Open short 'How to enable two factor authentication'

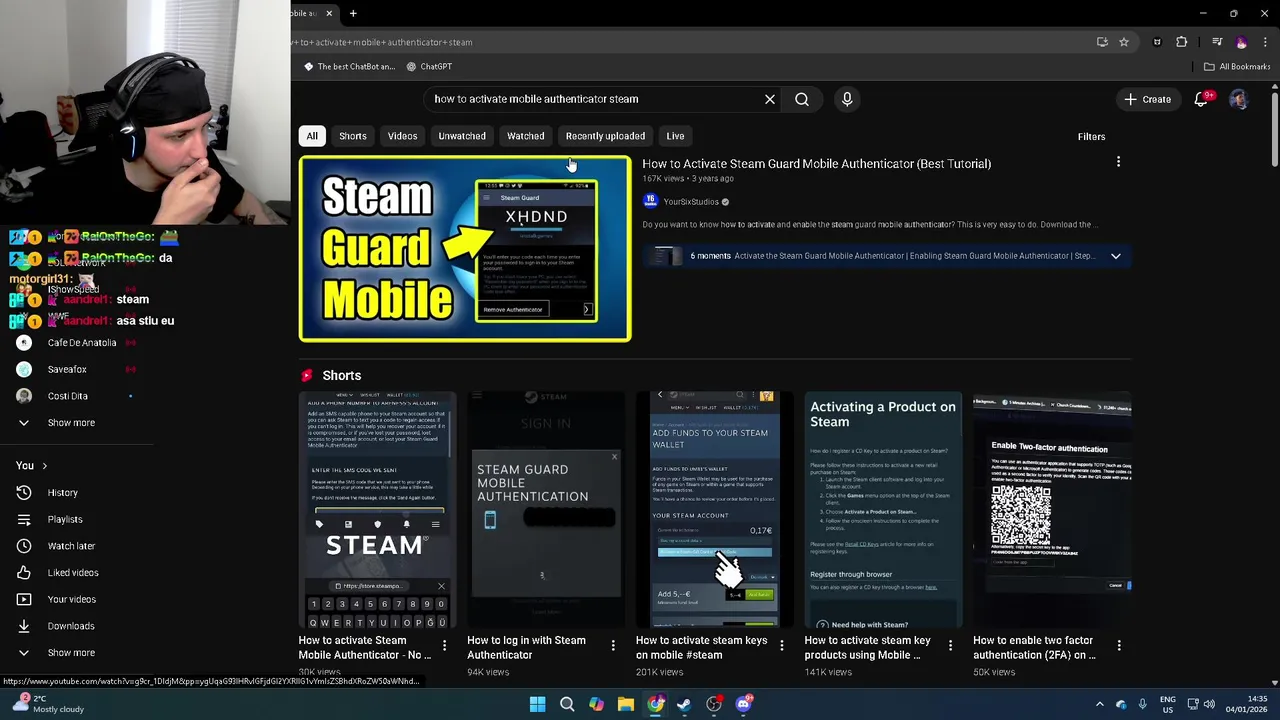click(x=1052, y=510)
